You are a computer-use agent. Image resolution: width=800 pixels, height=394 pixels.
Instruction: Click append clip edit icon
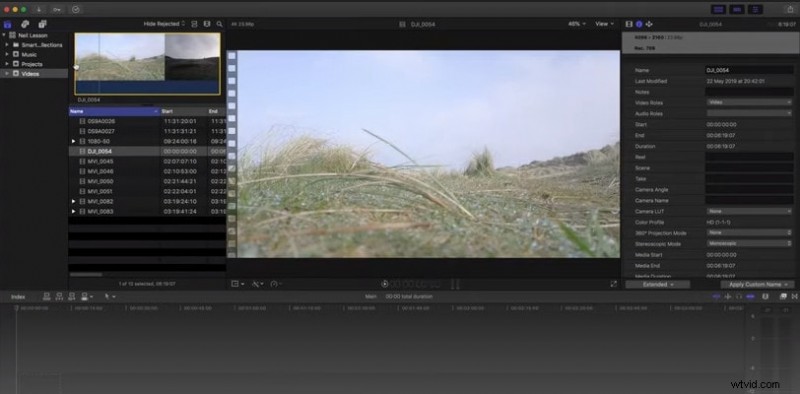(x=71, y=297)
